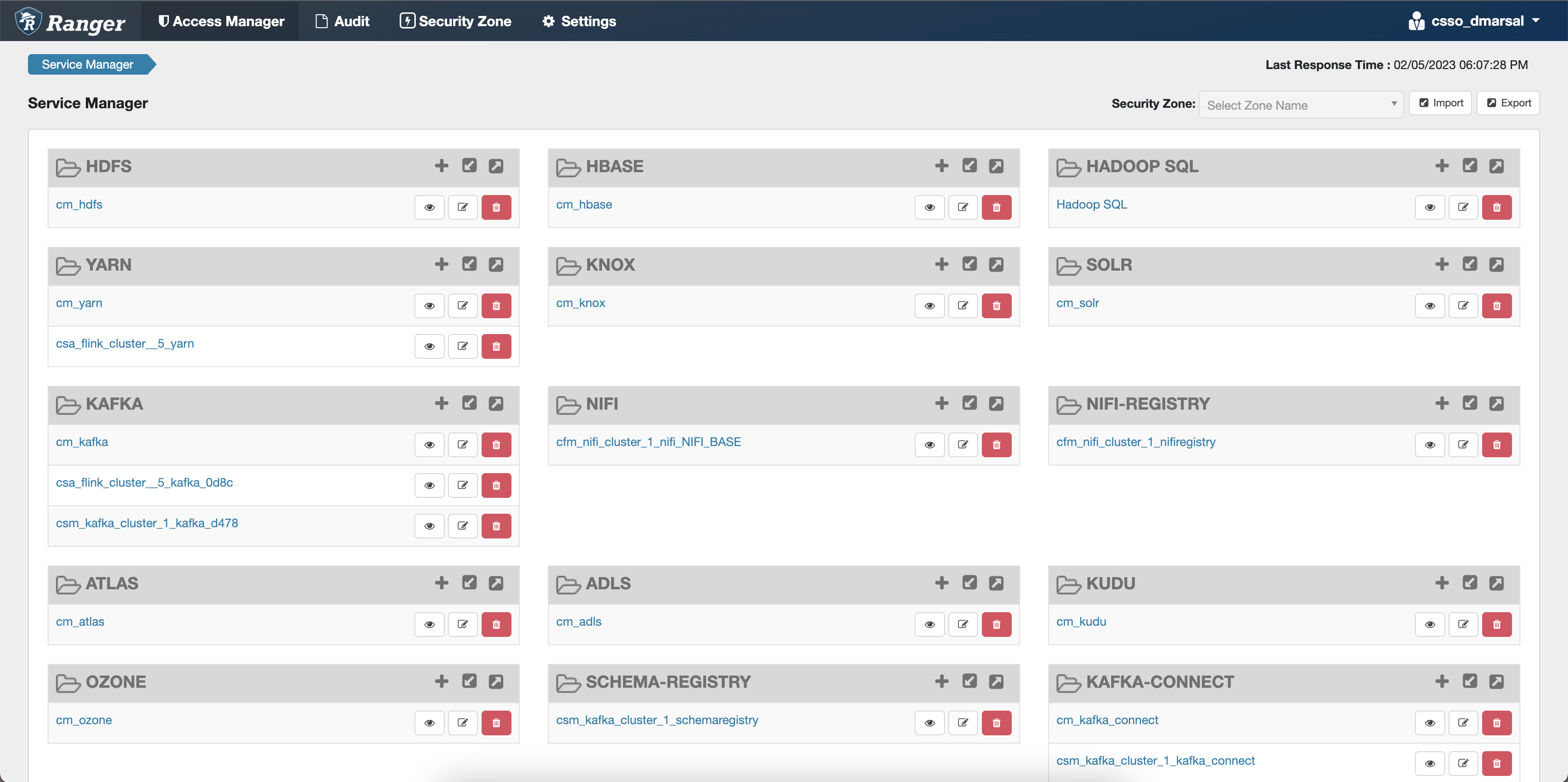
Task: Click the Import button
Action: [x=1440, y=103]
